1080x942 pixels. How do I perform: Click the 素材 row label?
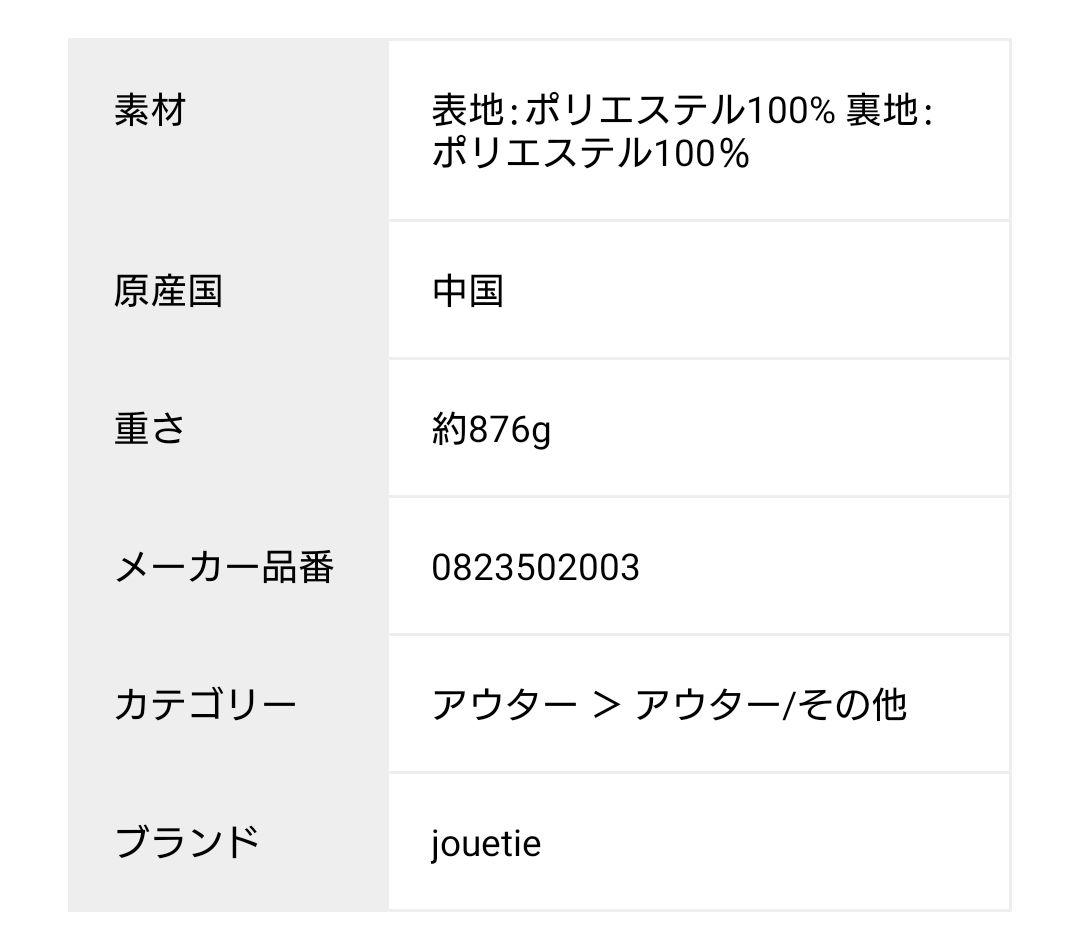(x=150, y=110)
